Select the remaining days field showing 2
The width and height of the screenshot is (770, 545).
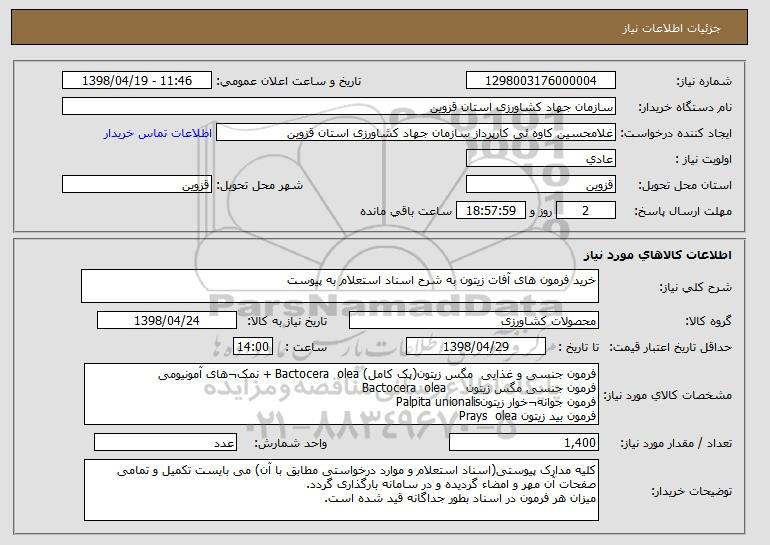pyautogui.click(x=585, y=211)
